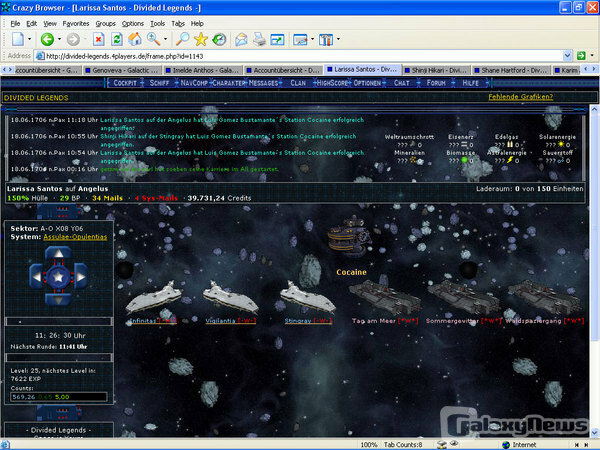This screenshot has width=600, height=450.
Task: Click the browser Back arrow button
Action: [x=47, y=39]
